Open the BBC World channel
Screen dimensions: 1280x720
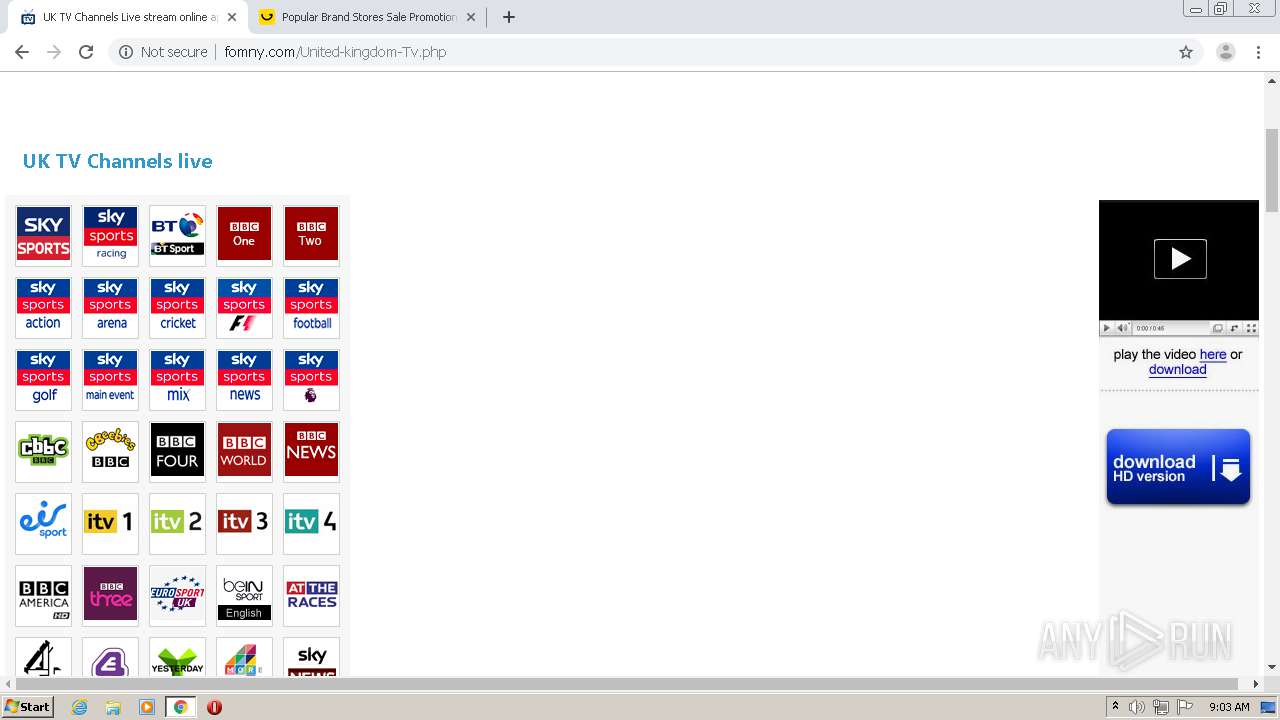click(244, 451)
